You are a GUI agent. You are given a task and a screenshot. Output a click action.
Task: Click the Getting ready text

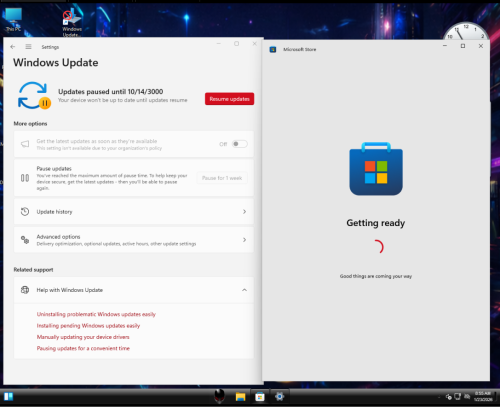(376, 223)
